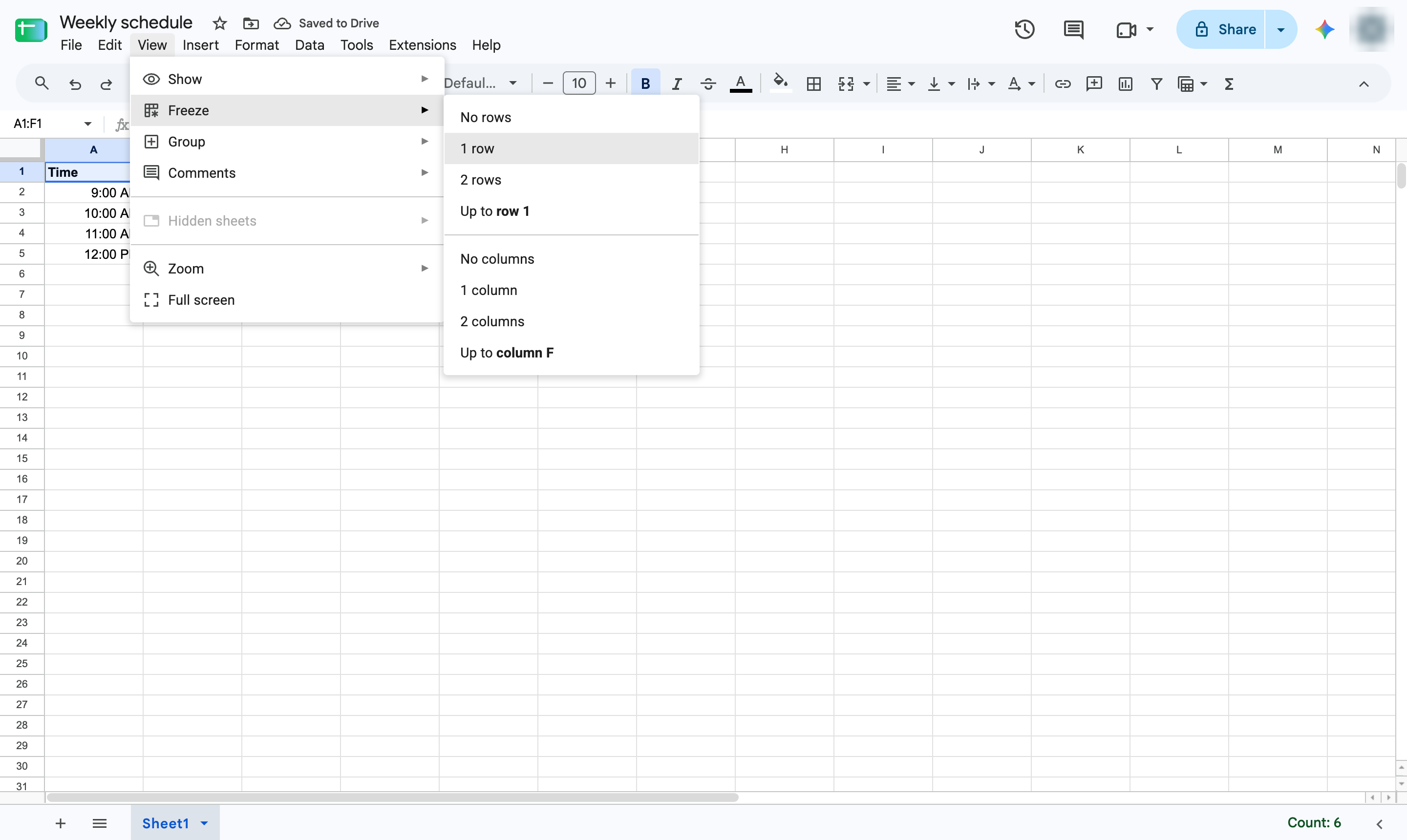
Task: Open the fill color bucket picker
Action: tap(781, 83)
